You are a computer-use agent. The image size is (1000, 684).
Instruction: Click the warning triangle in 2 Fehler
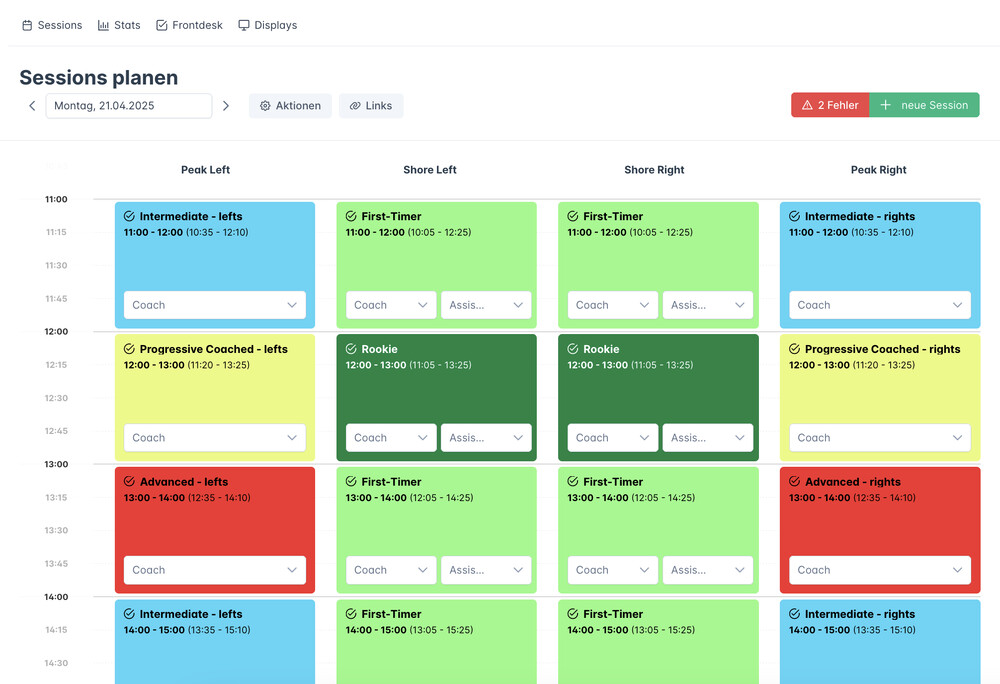(808, 105)
